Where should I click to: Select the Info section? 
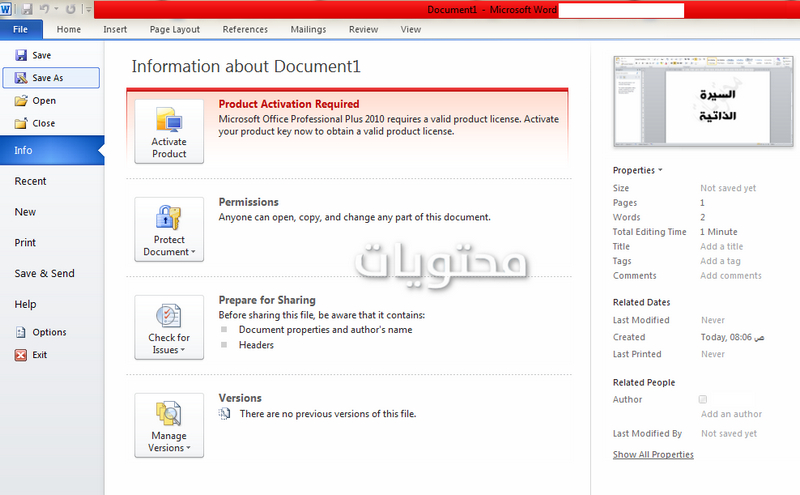(x=51, y=150)
